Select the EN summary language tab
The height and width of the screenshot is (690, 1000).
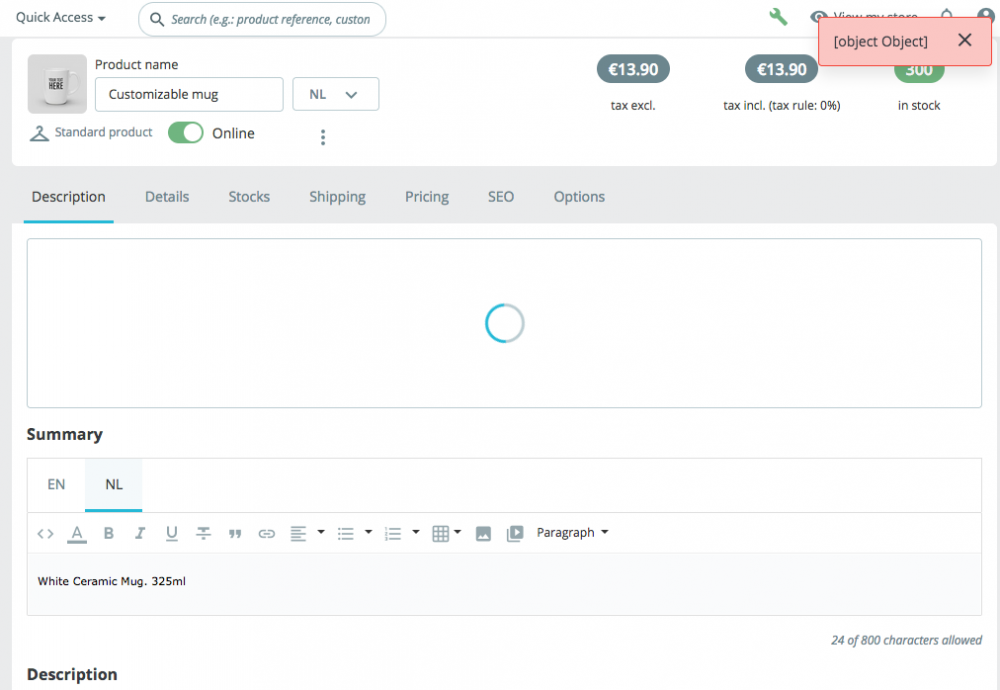coord(56,485)
